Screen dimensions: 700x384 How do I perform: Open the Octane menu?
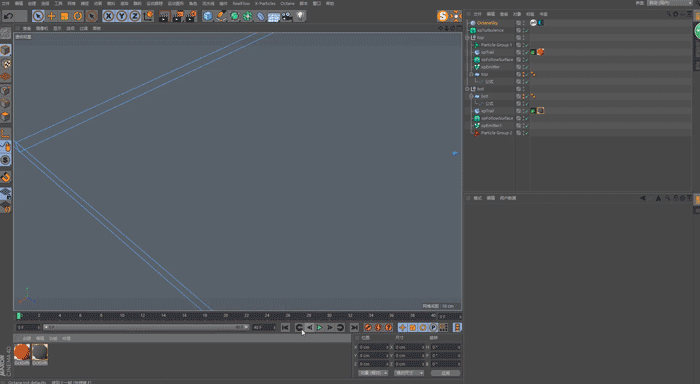pyautogui.click(x=288, y=3)
